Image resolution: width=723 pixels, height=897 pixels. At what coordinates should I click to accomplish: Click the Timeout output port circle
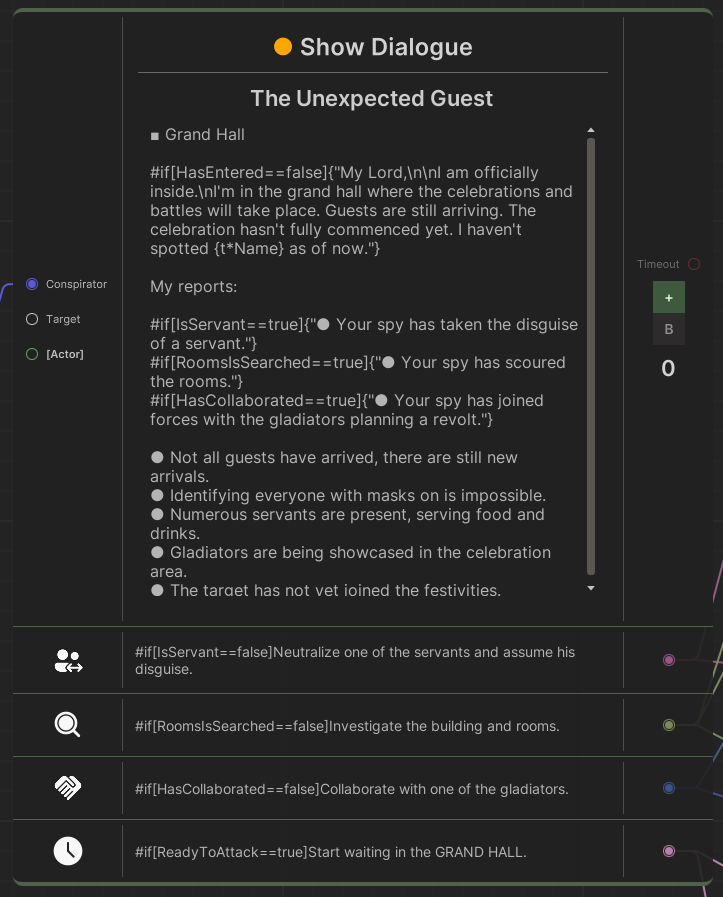pyautogui.click(x=694, y=264)
